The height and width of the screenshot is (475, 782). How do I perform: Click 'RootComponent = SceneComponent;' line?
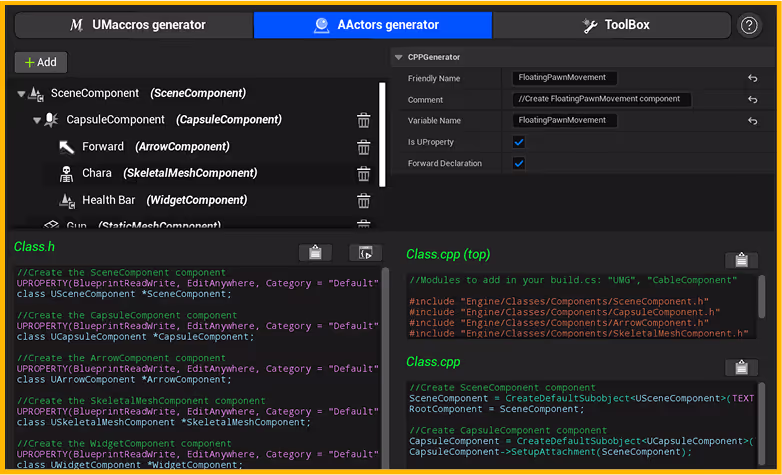coord(496,409)
